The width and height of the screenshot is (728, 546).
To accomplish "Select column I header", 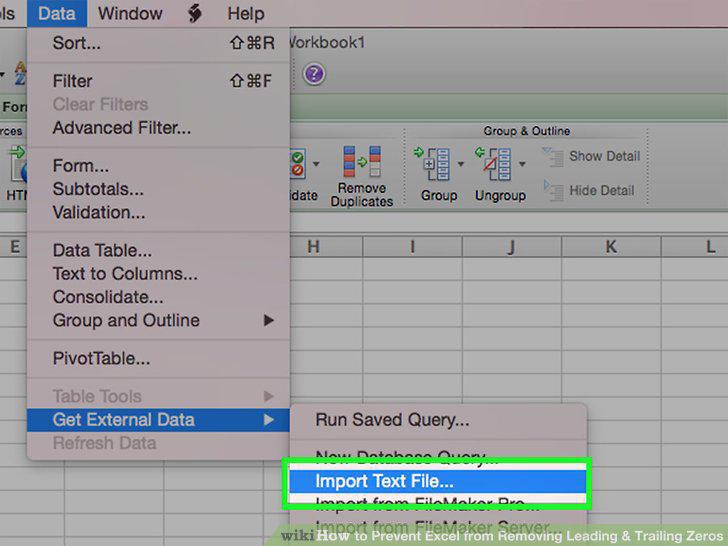I will pyautogui.click(x=413, y=247).
